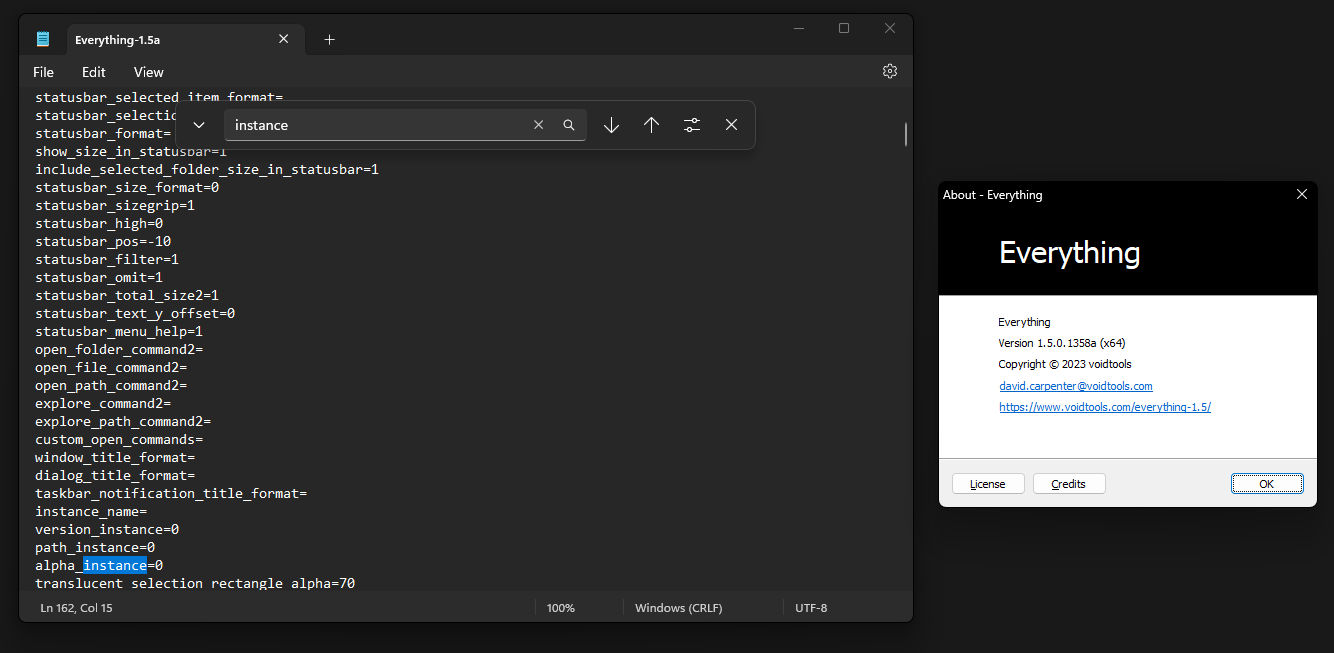Add a new Notepad tab

point(330,39)
